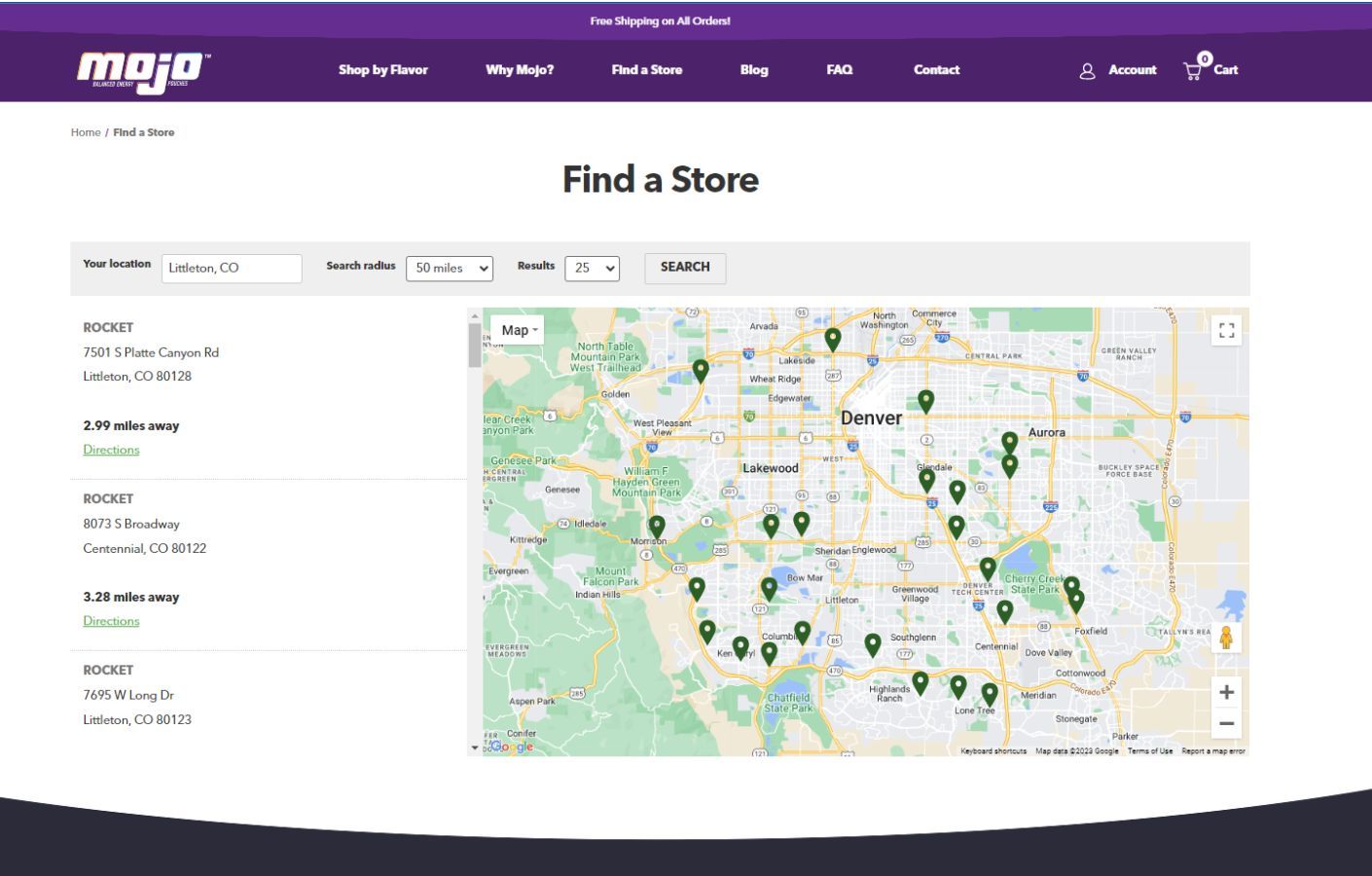Click map pin left of Denver Tech Center
This screenshot has width=1372, height=876.
988,568
